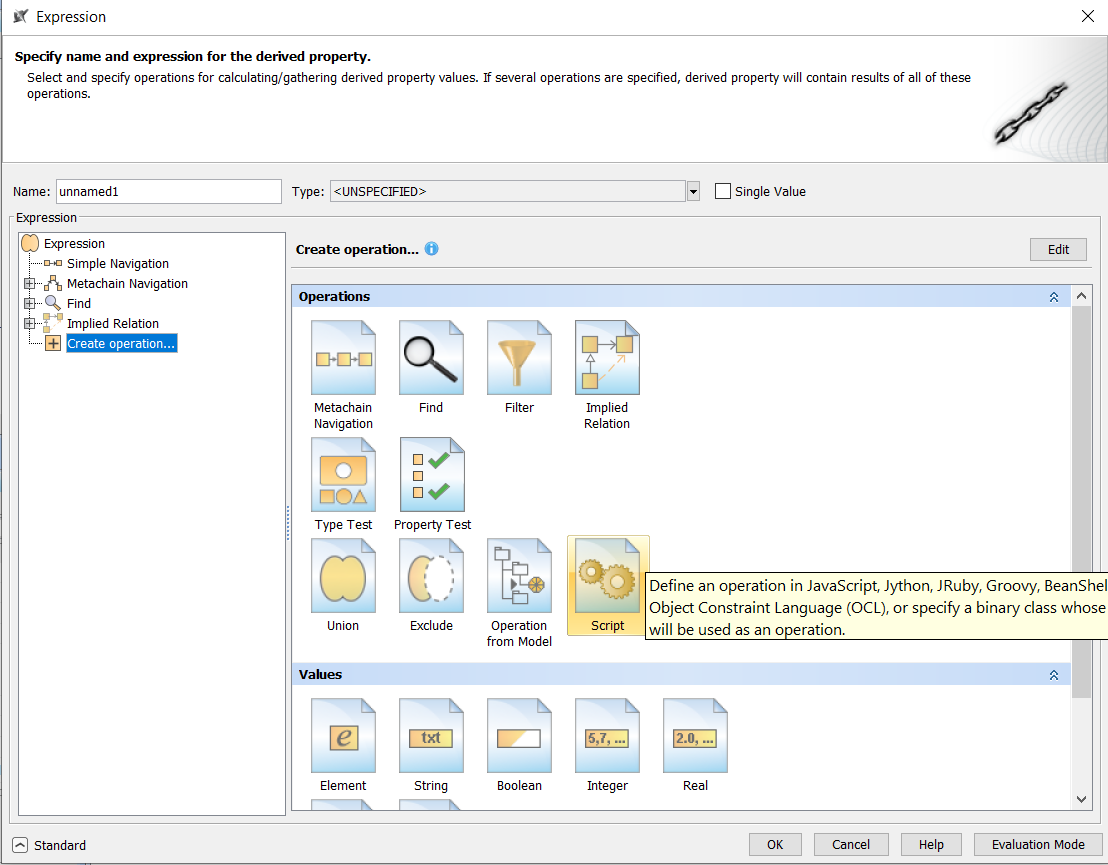Select the Type Test operation
Viewport: 1108px width, 865px height.
tap(343, 474)
